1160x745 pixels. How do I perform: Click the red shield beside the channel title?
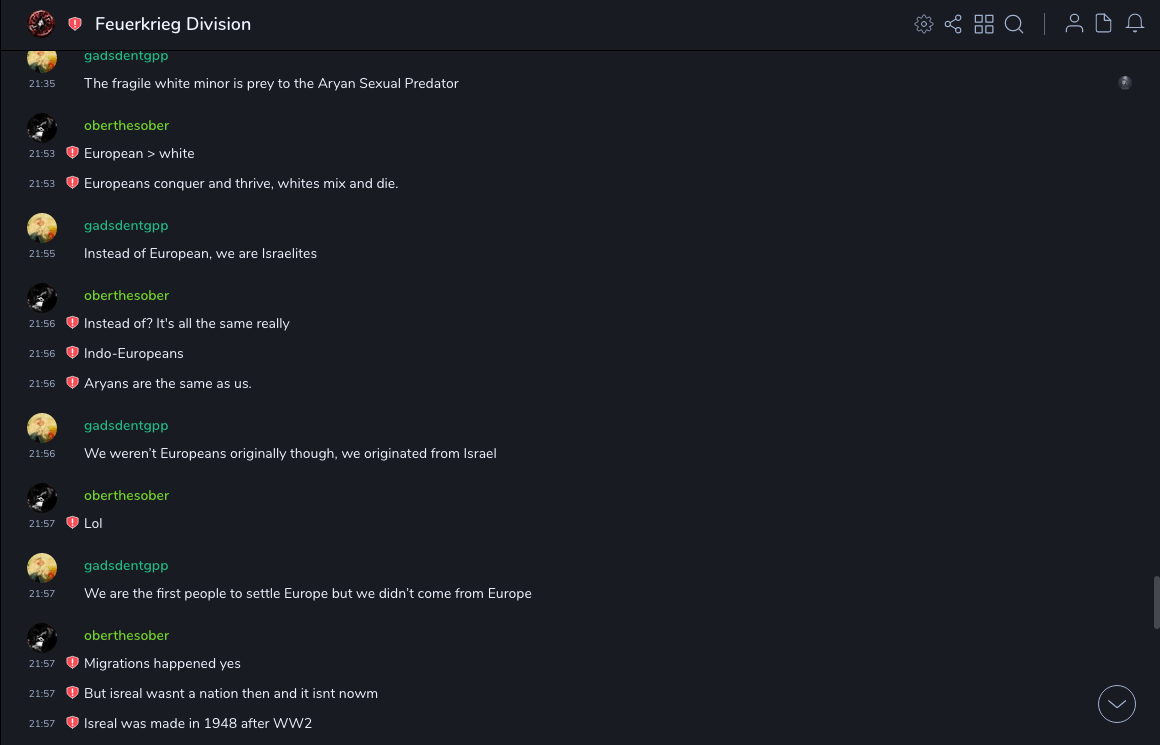point(75,24)
